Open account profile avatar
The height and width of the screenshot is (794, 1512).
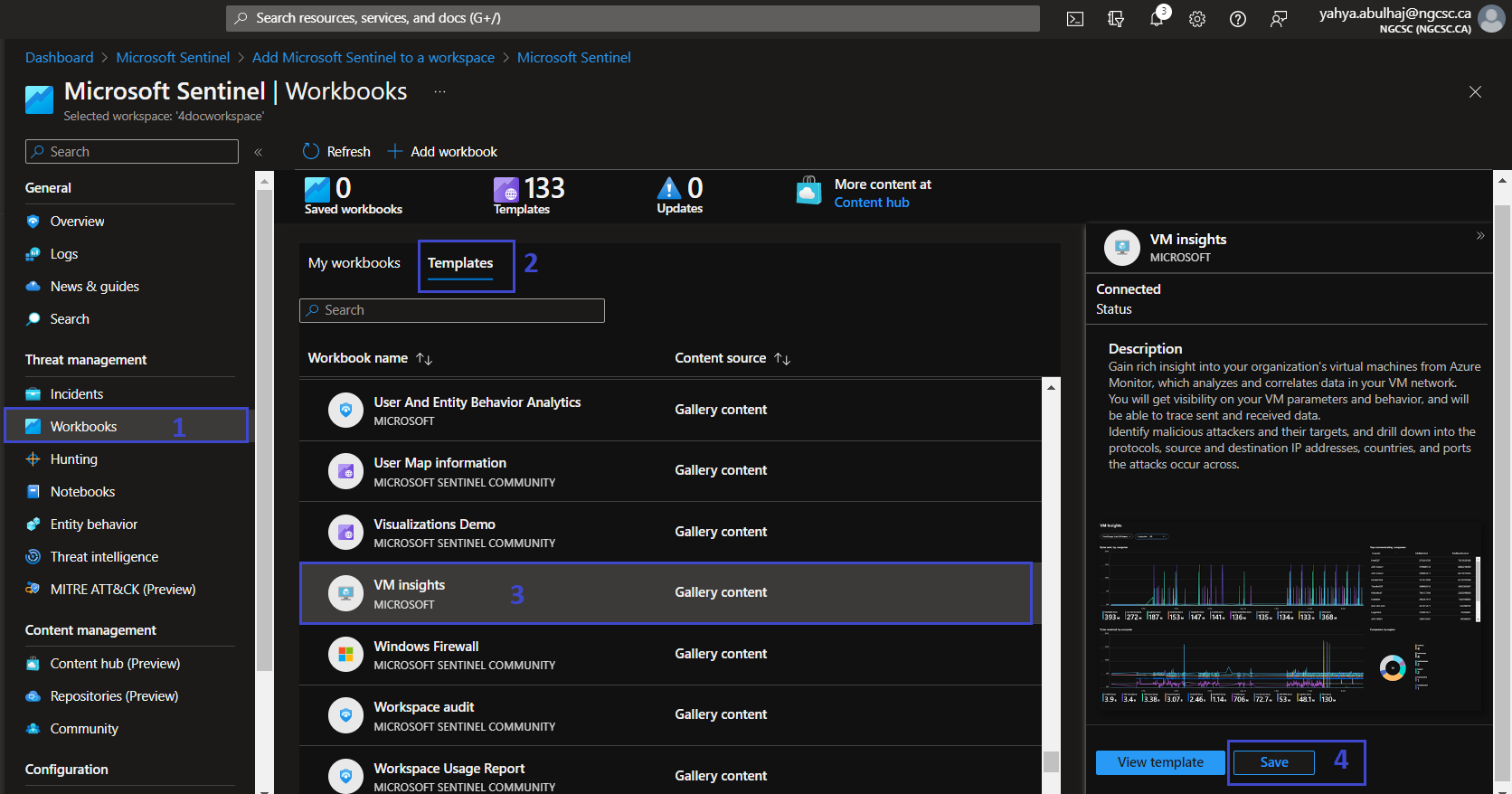pos(1490,18)
